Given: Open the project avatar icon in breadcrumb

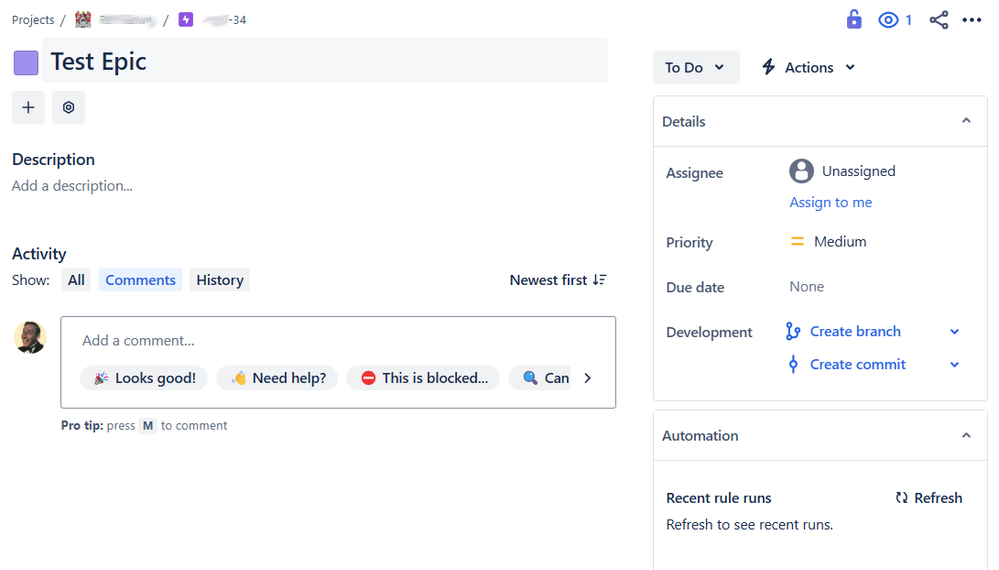Looking at the screenshot, I should tap(83, 20).
